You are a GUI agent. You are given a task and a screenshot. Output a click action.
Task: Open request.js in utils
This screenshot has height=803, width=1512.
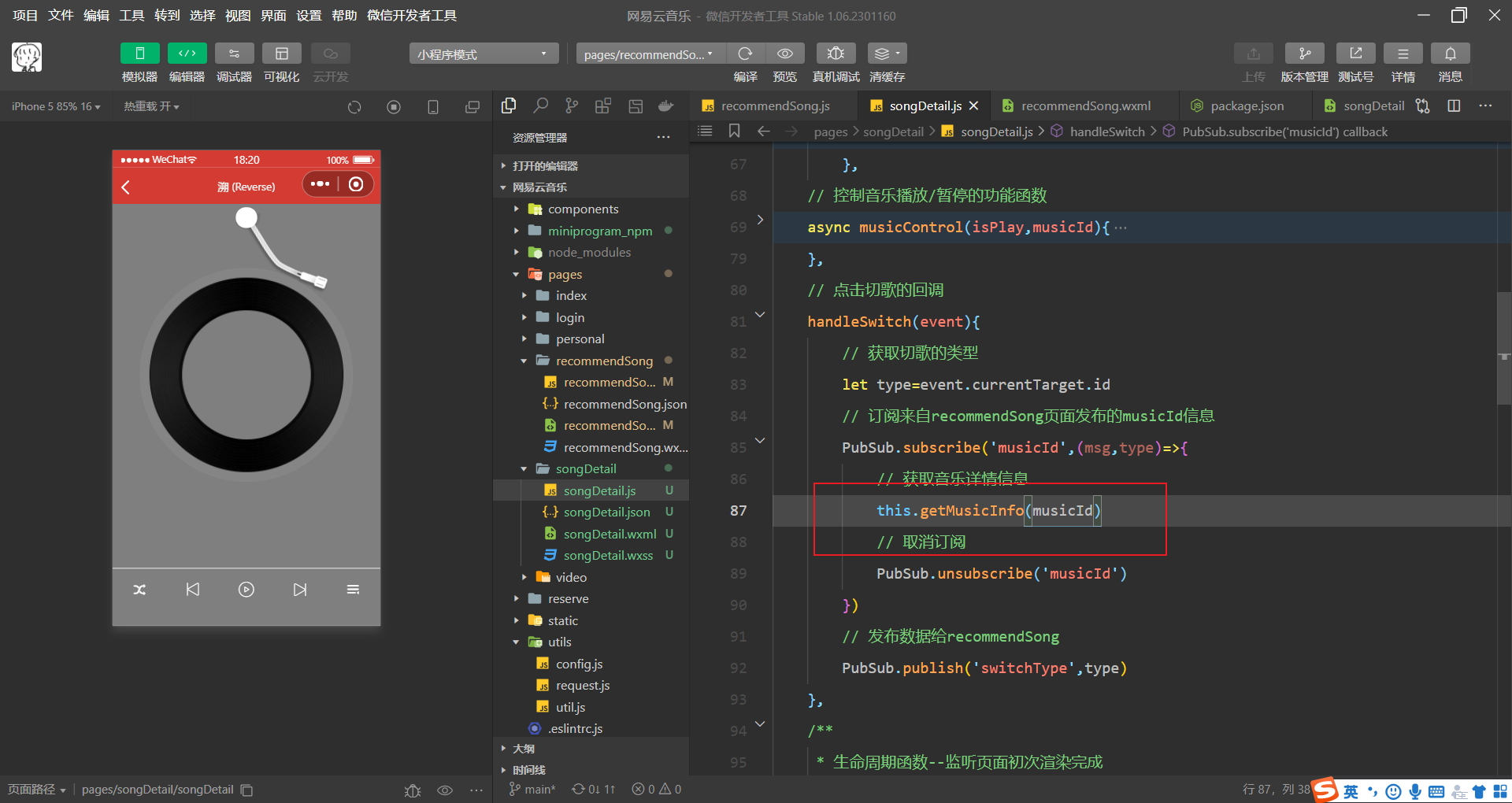(591, 685)
